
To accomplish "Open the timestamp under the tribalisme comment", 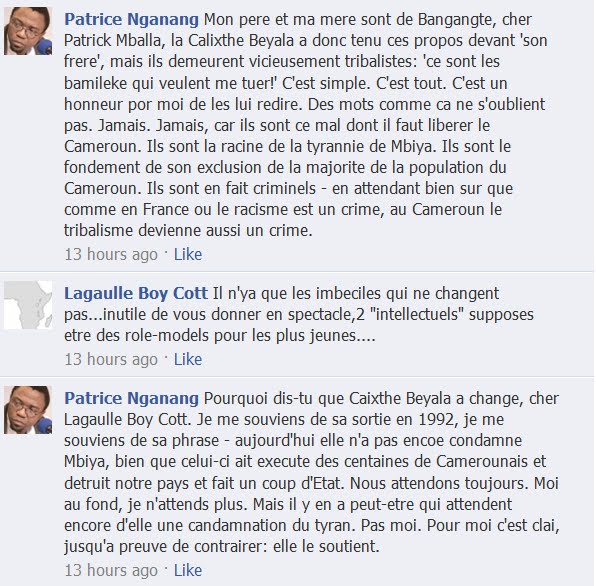I will pos(111,255).
